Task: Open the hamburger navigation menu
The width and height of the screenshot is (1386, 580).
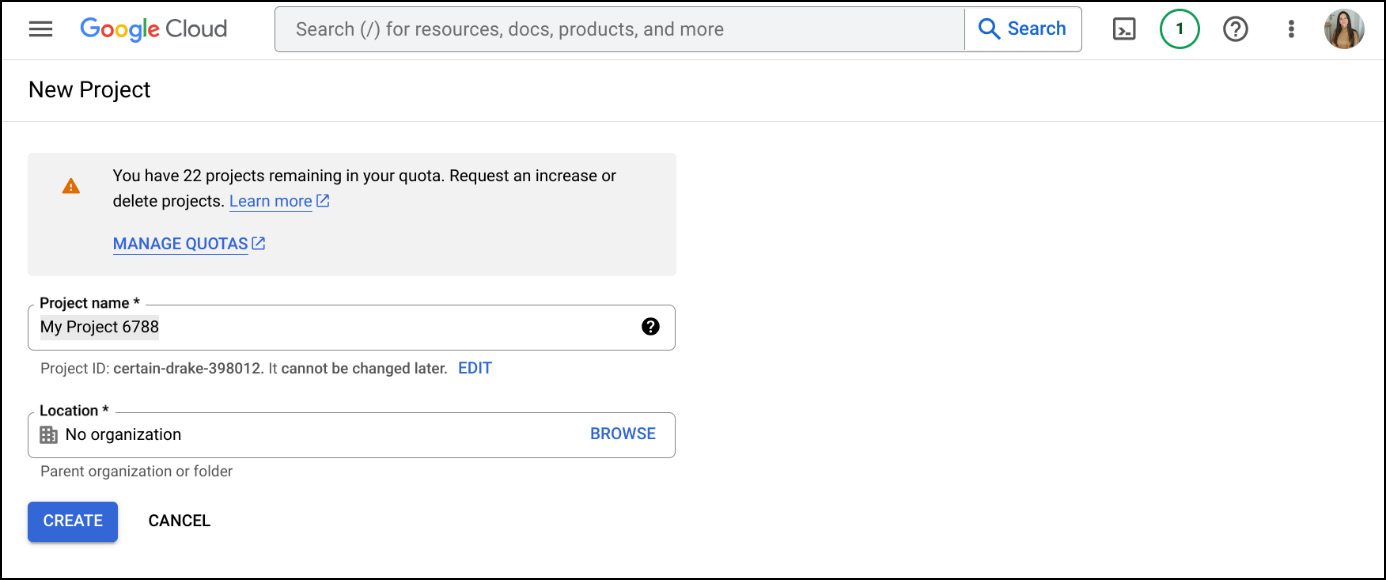Action: [40, 29]
